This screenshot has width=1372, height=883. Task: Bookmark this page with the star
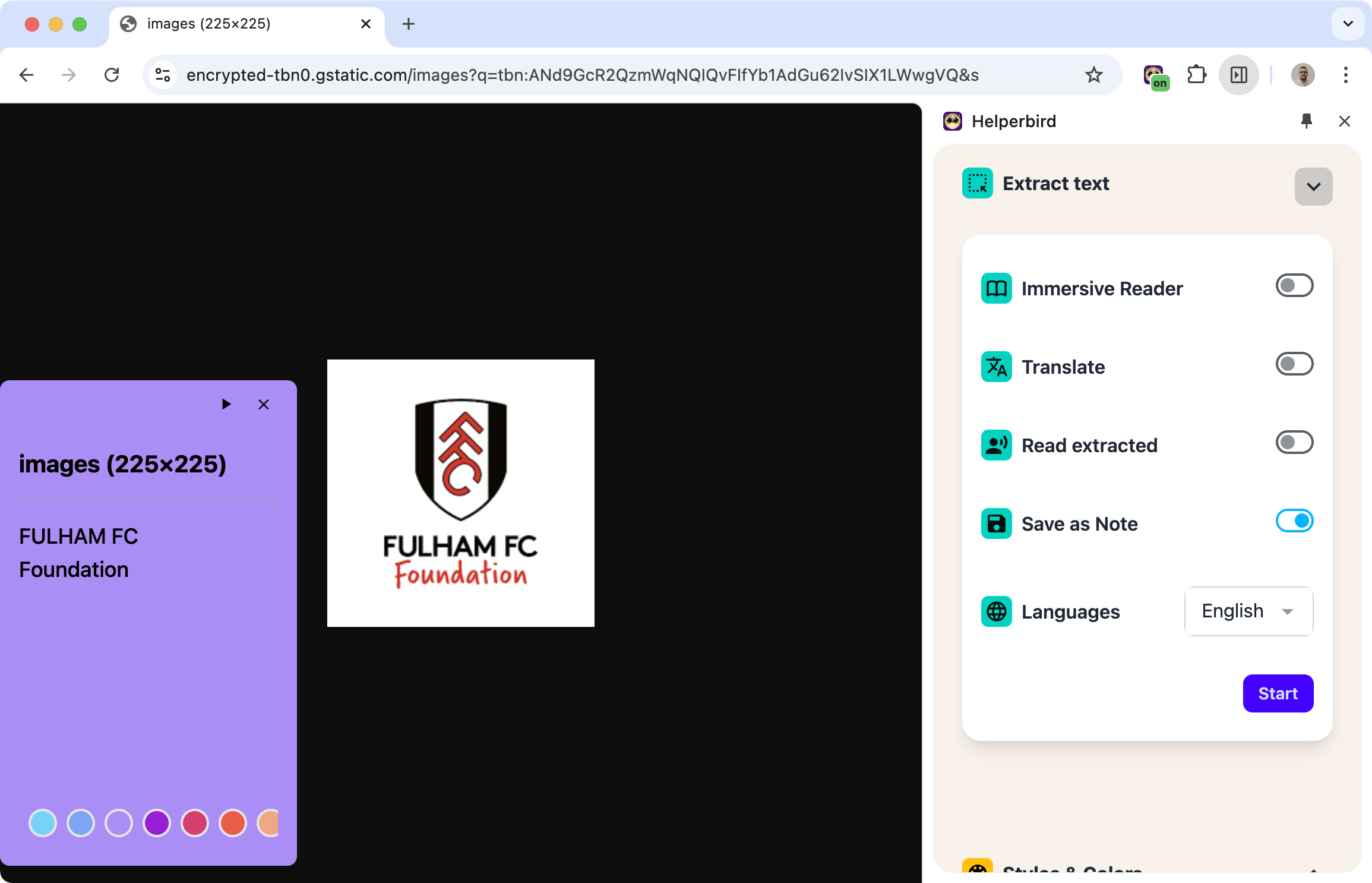[1093, 75]
